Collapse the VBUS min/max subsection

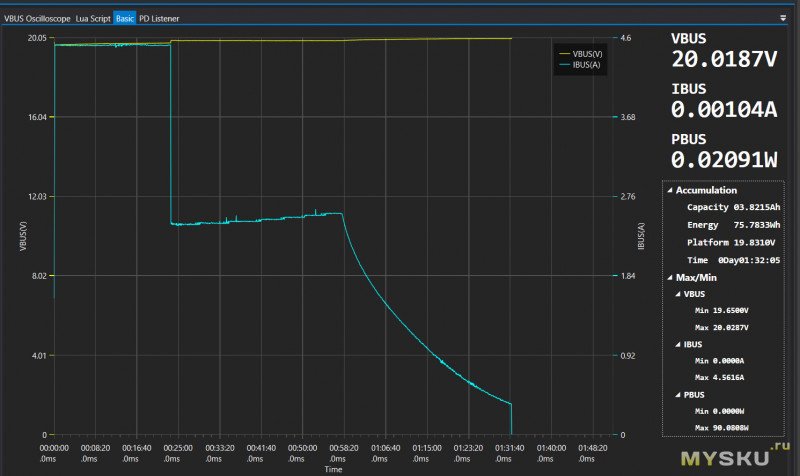pos(677,294)
